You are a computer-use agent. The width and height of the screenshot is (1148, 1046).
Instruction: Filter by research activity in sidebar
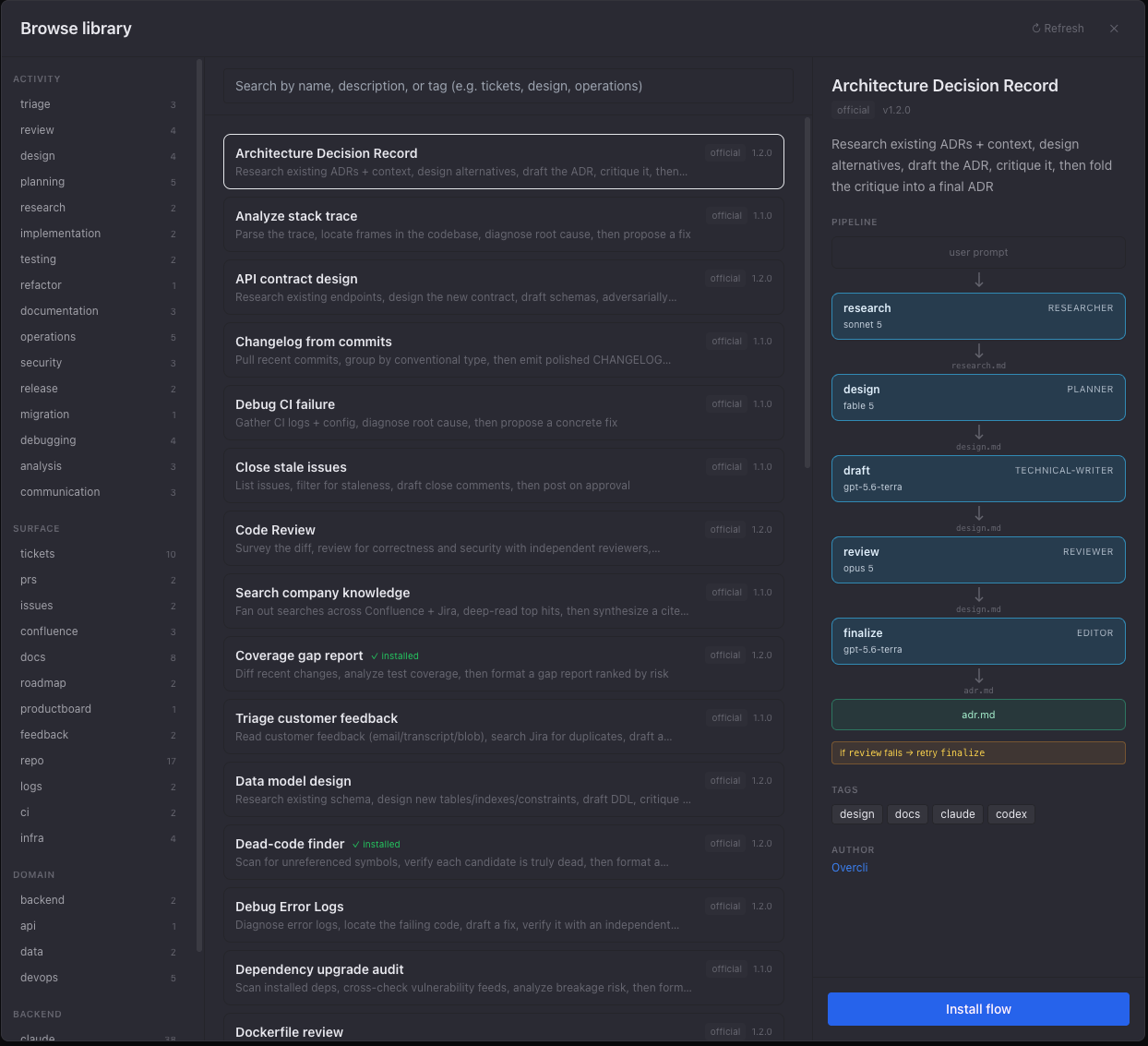(98, 208)
